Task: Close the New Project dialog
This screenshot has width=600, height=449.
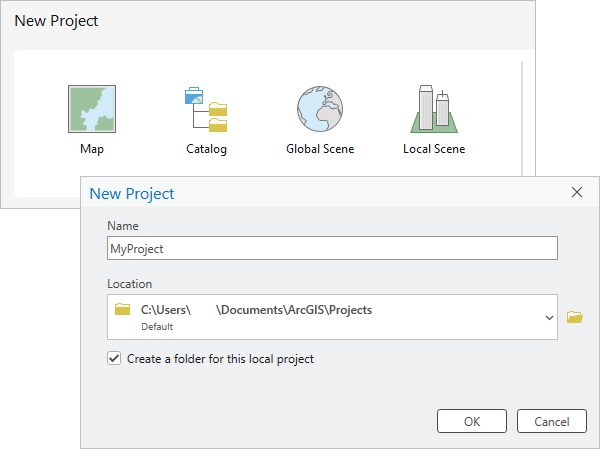Action: (x=576, y=193)
